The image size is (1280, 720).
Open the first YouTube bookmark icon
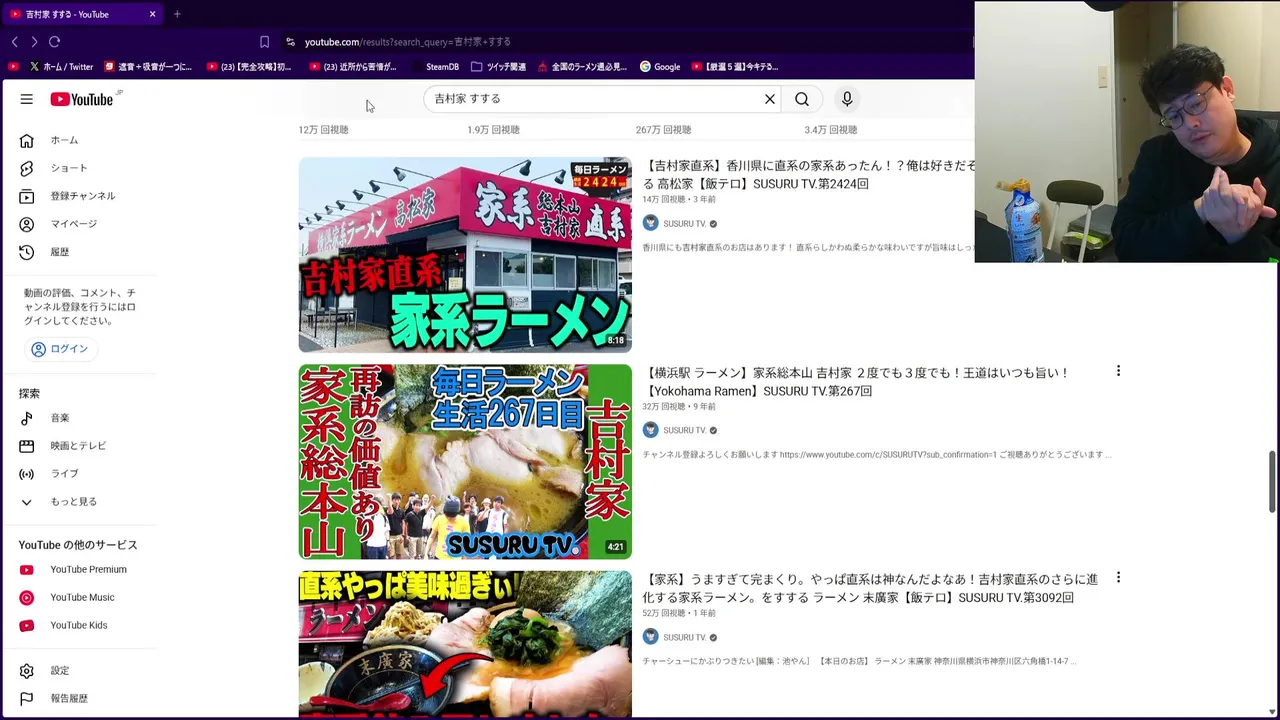coord(13,67)
